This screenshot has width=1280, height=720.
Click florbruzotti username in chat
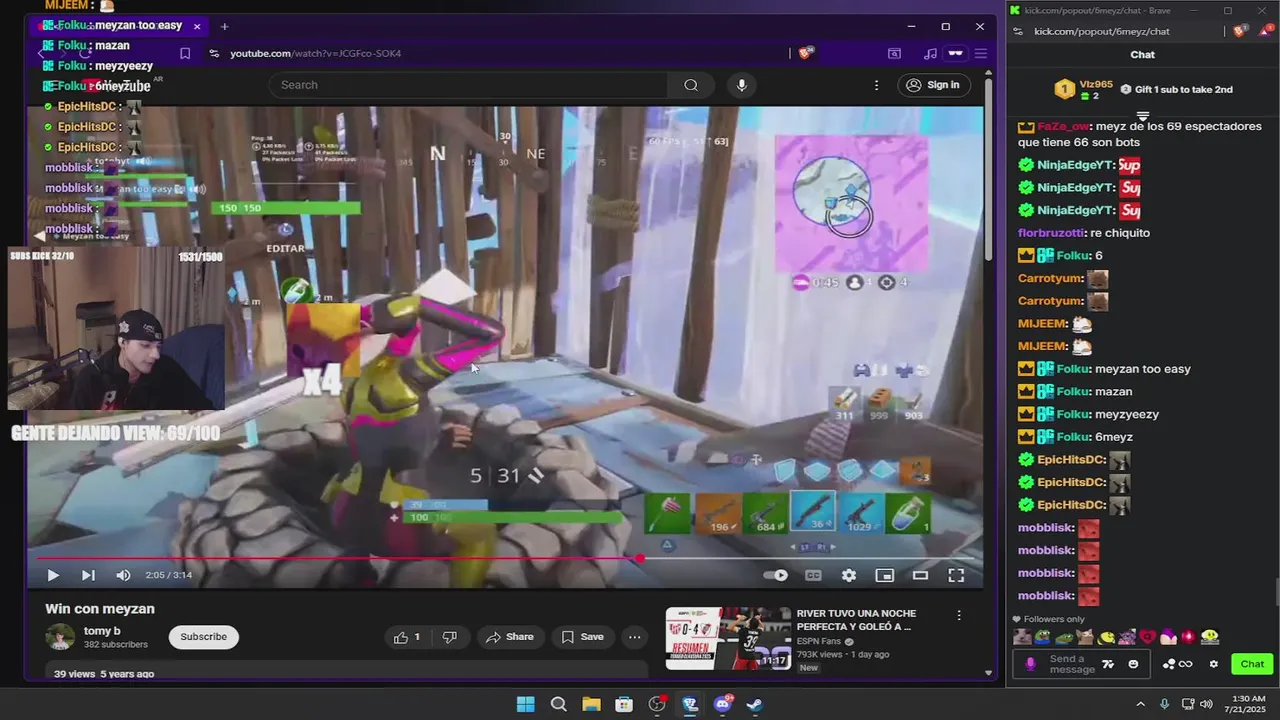click(x=1052, y=233)
